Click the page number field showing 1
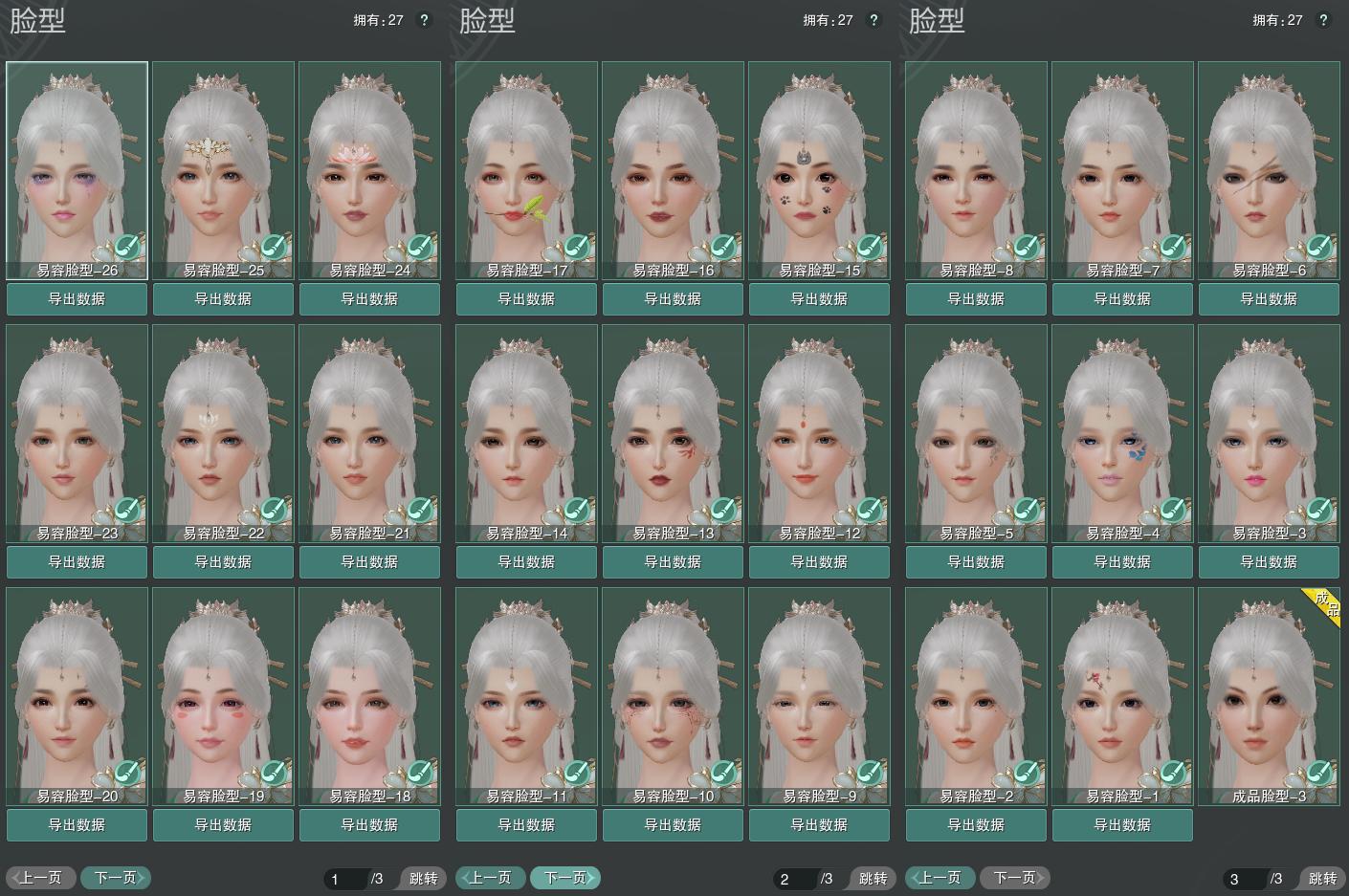1349x896 pixels. (344, 879)
